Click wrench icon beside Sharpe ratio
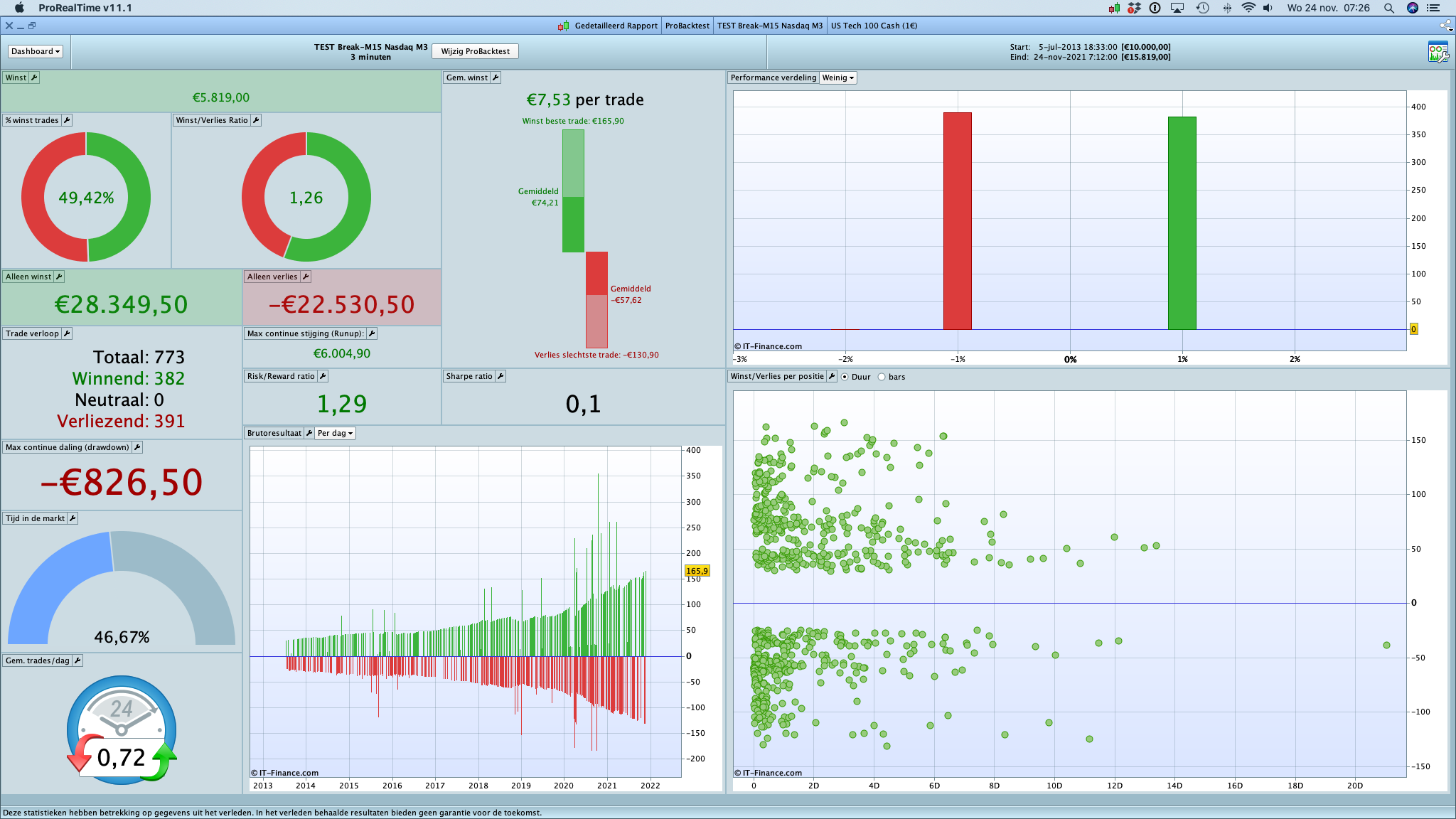This screenshot has height=819, width=1456. coord(500,376)
